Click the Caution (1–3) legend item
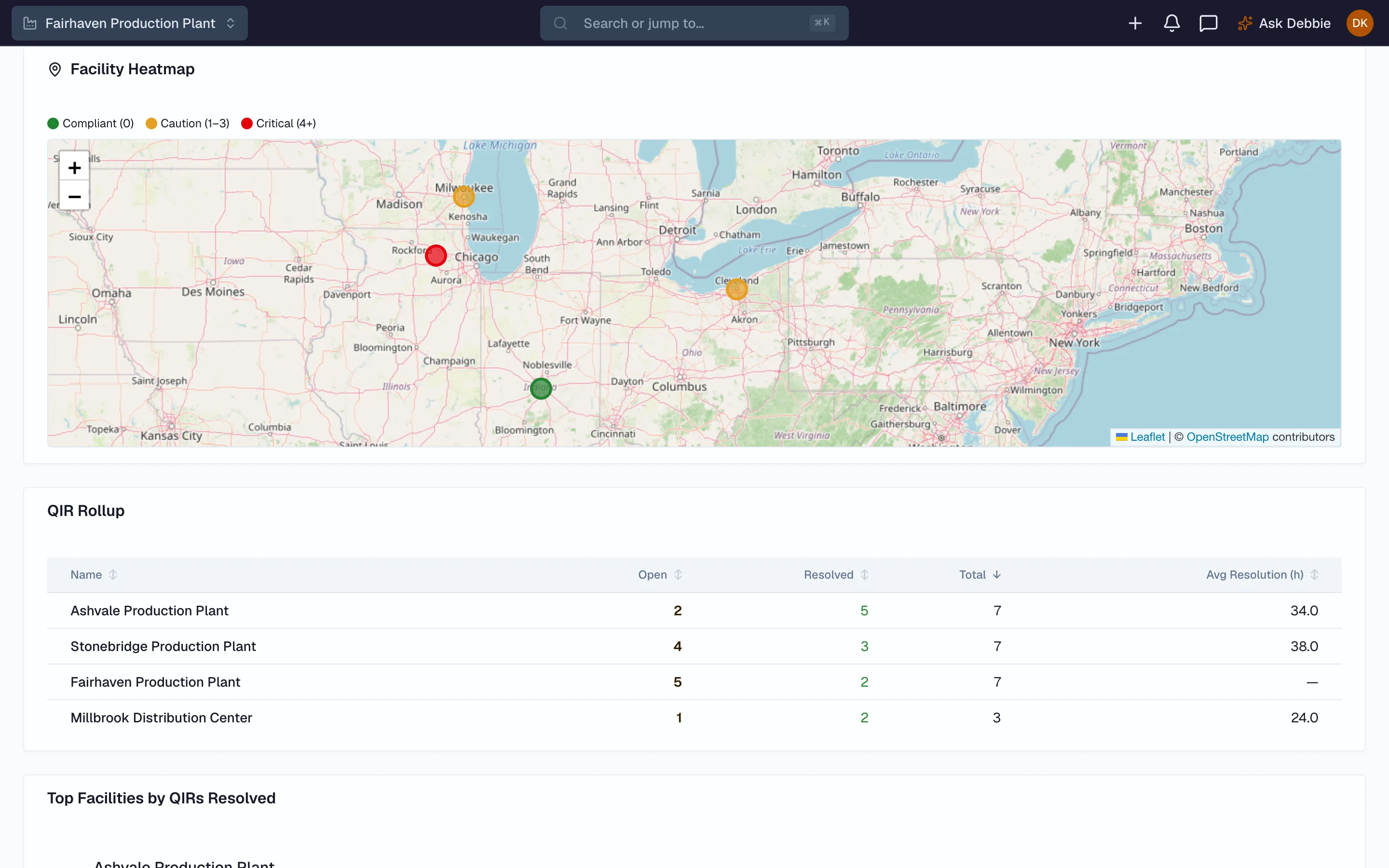The width and height of the screenshot is (1389, 868). click(188, 123)
